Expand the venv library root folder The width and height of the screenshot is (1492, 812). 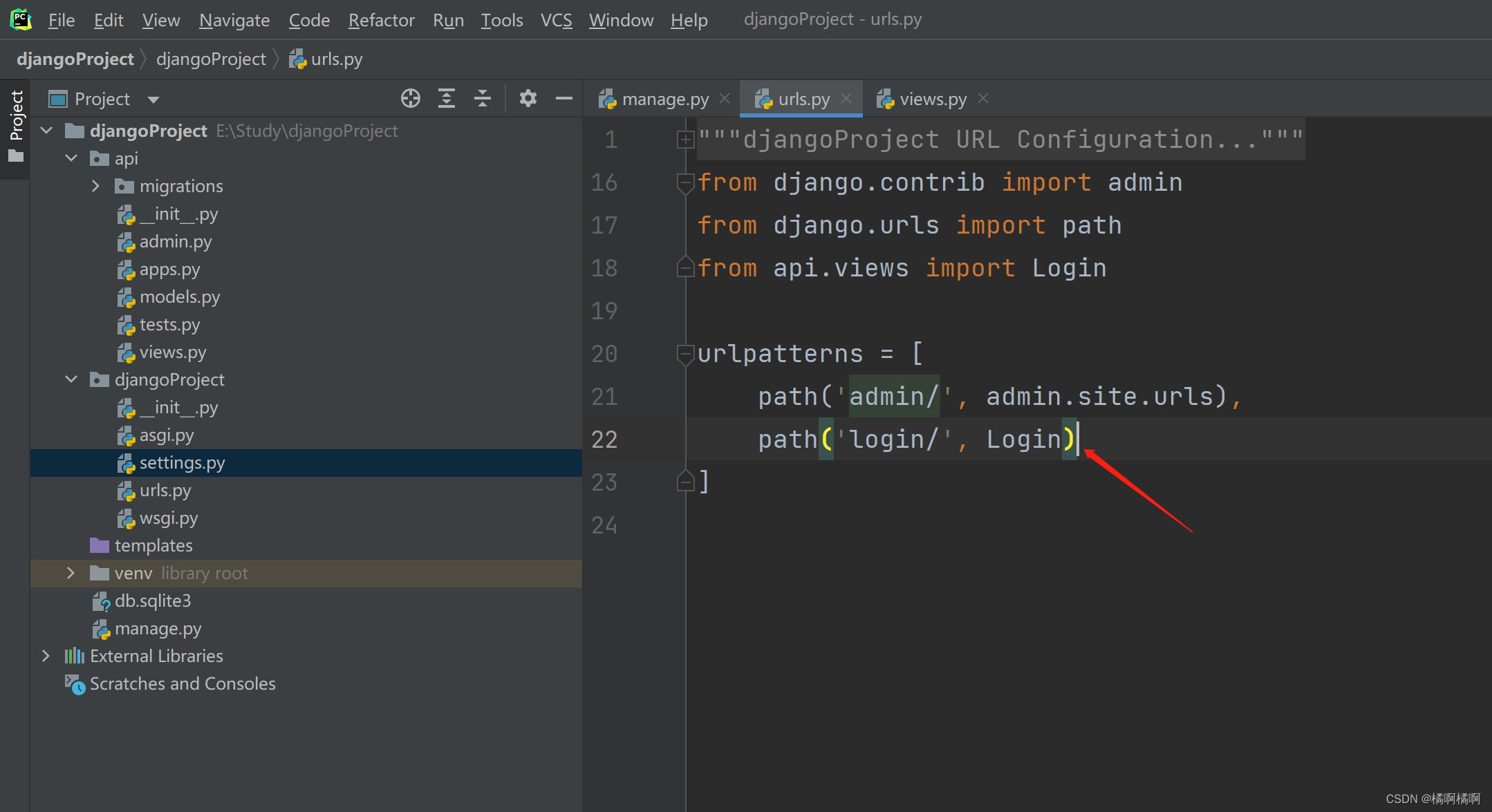coord(71,573)
